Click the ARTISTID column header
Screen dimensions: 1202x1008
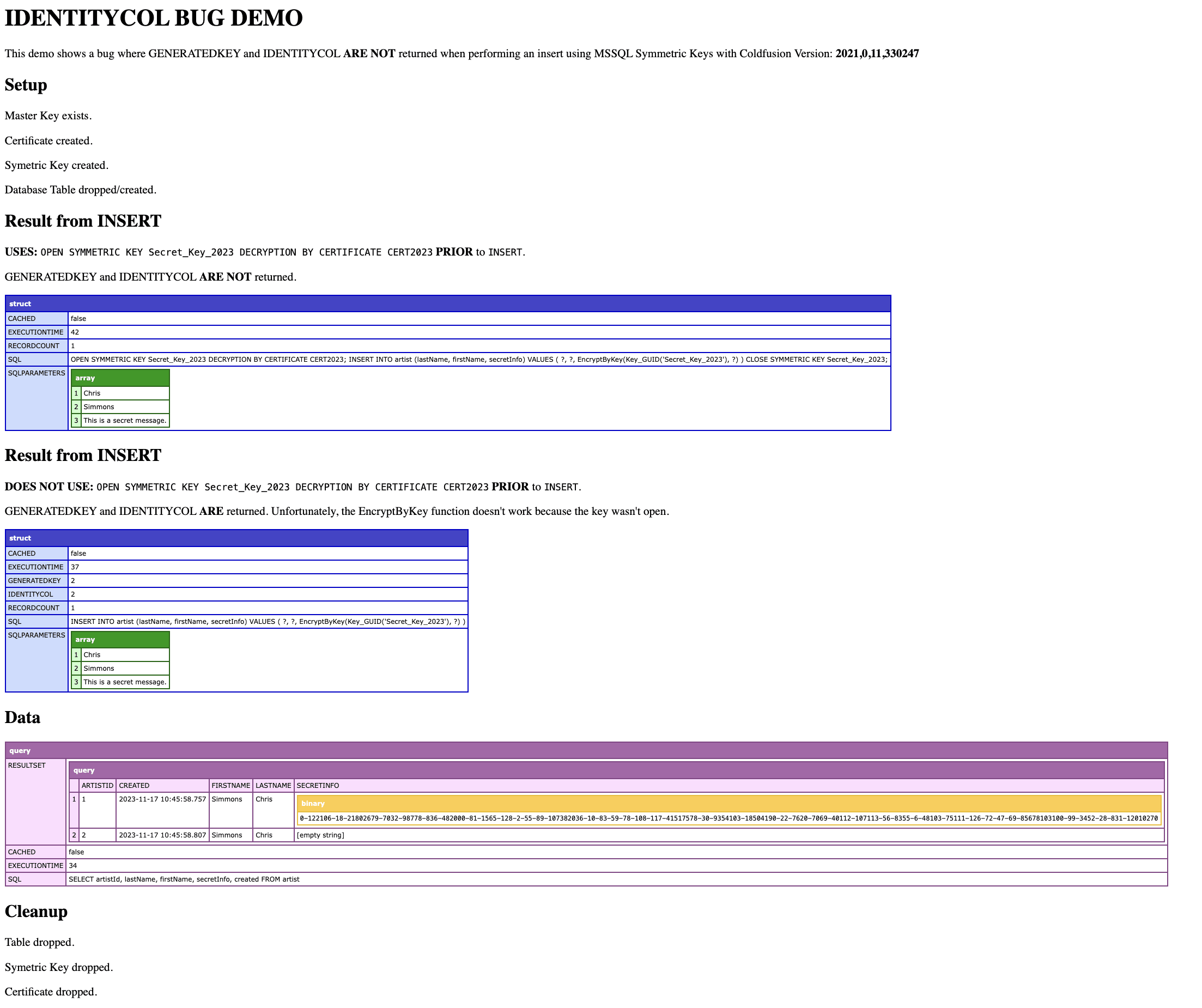coord(98,785)
